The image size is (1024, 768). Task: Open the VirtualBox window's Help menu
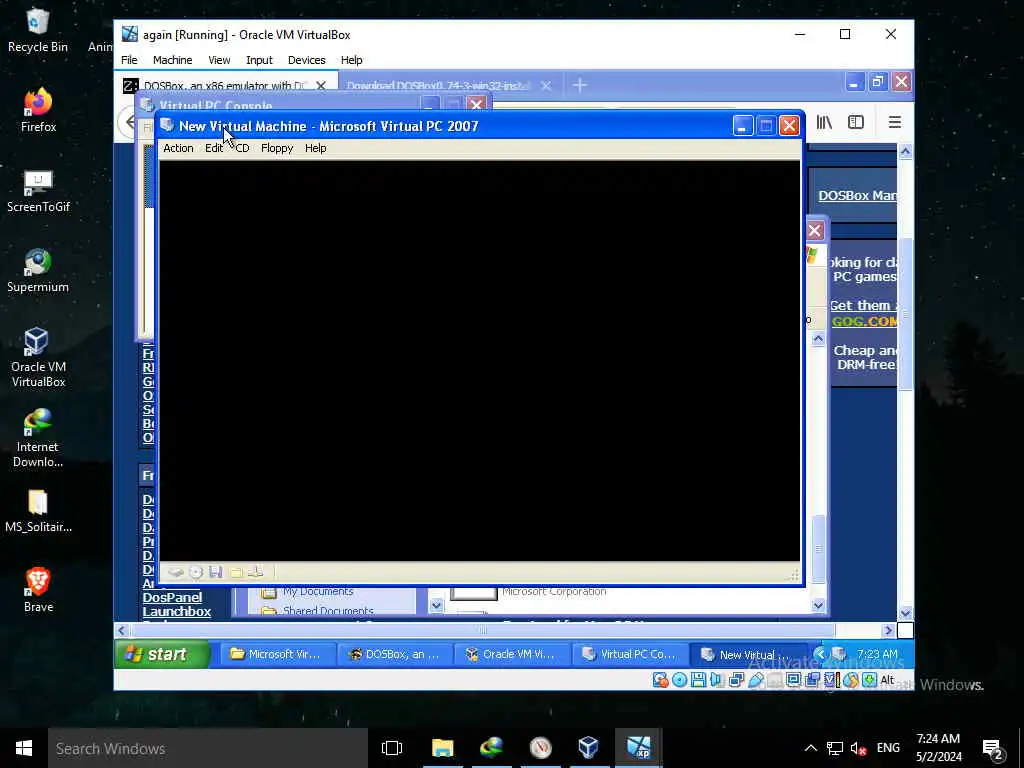pyautogui.click(x=351, y=60)
